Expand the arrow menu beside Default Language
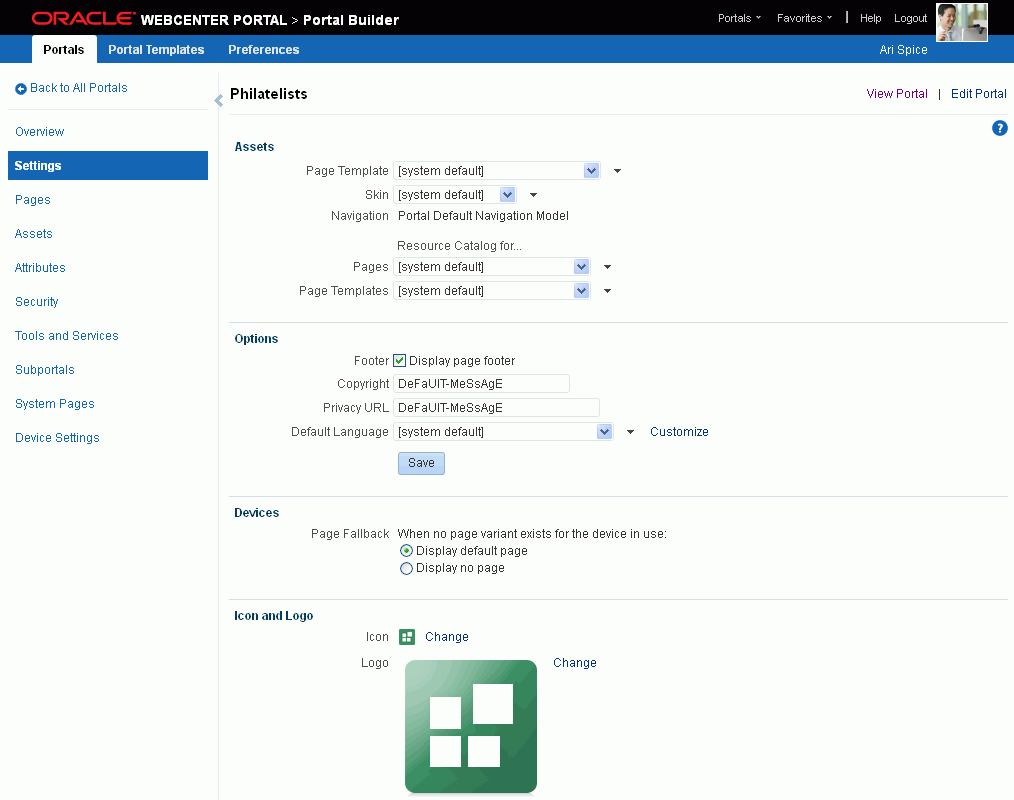This screenshot has width=1014, height=800. pos(631,432)
